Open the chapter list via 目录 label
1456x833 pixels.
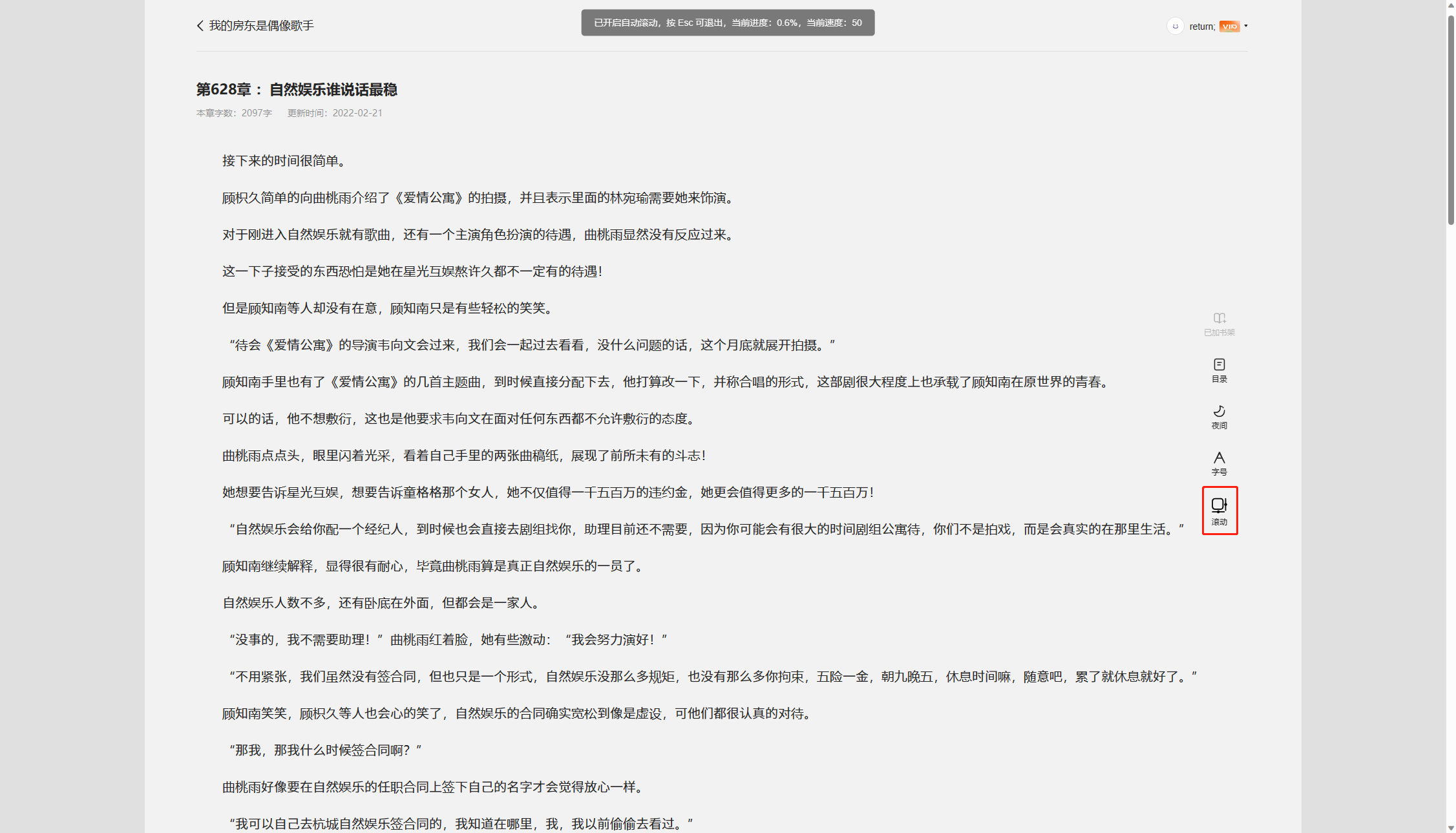[1220, 379]
